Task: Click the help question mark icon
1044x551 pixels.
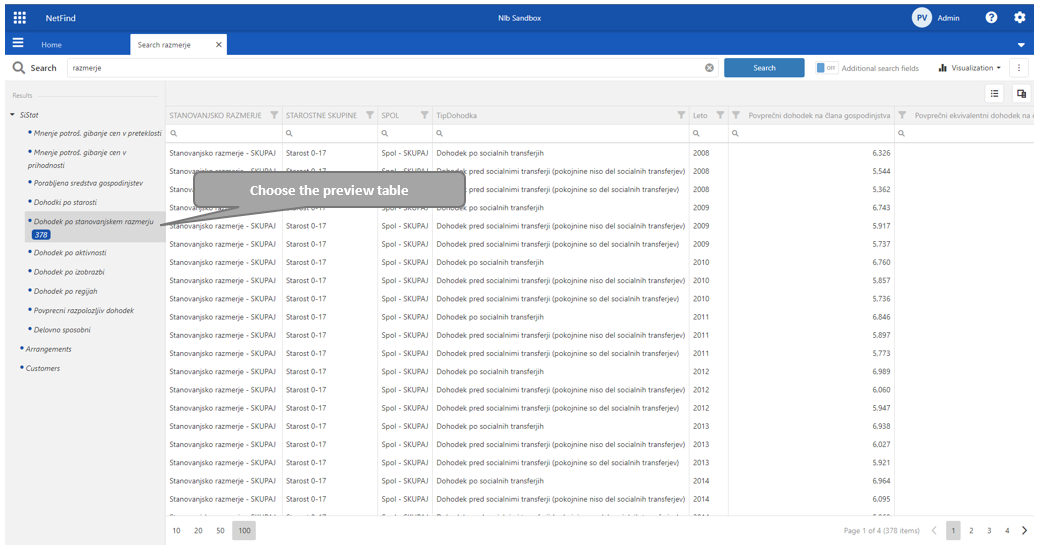Action: 991,17
